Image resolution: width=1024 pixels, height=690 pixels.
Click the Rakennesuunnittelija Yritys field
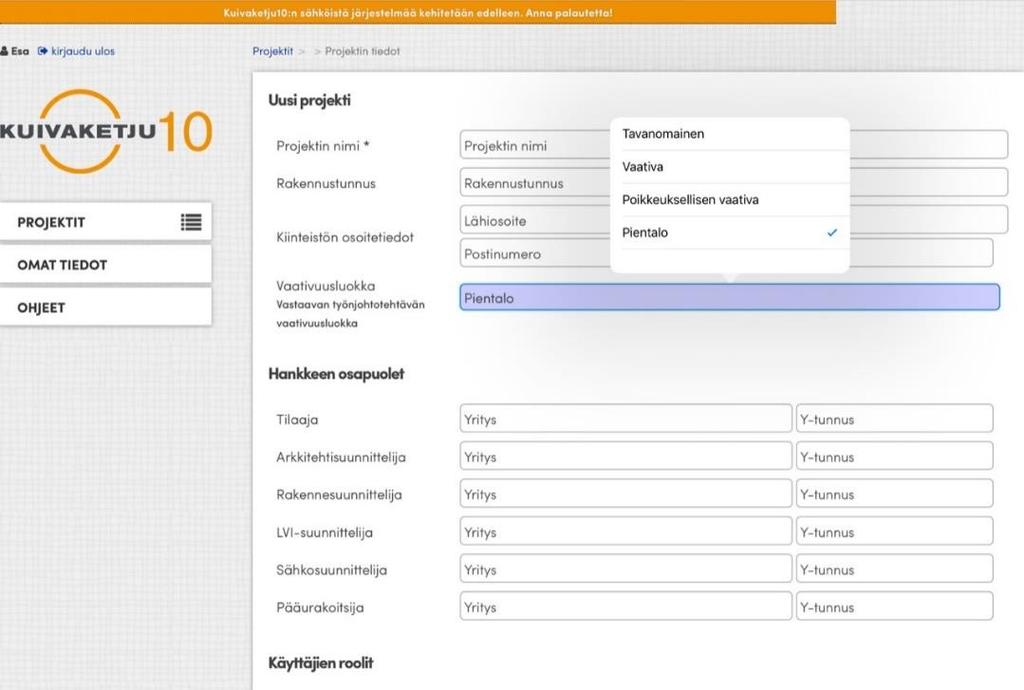click(x=626, y=494)
